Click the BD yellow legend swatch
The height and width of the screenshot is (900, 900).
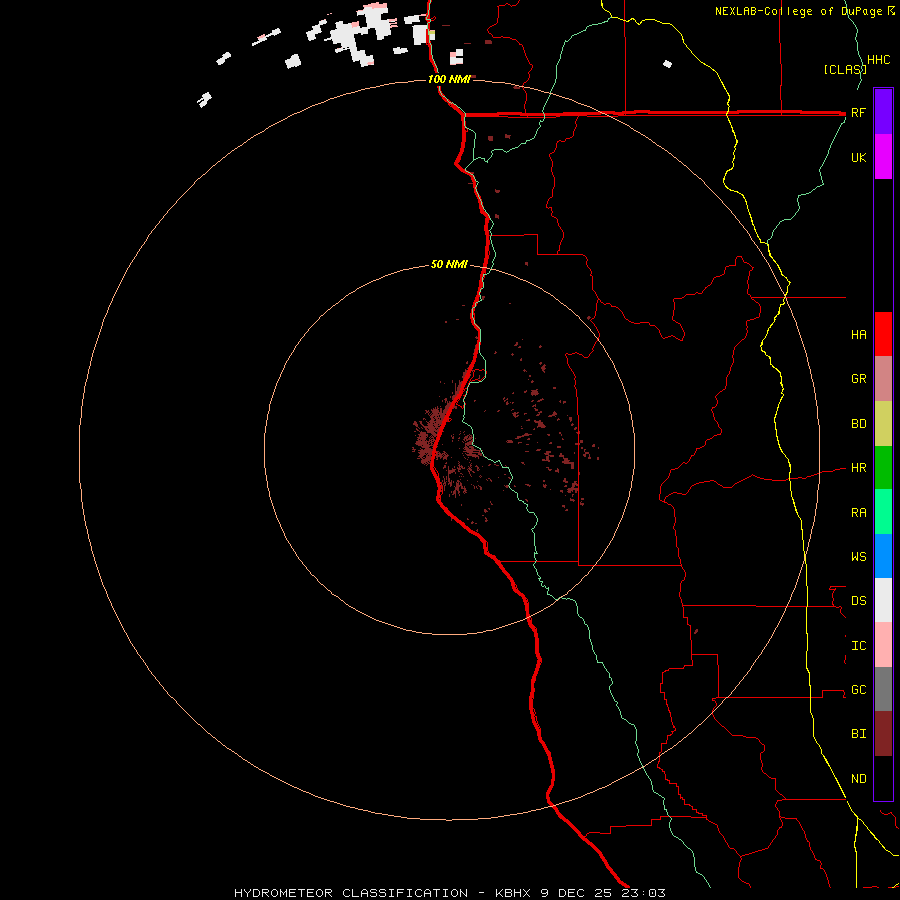point(883,424)
